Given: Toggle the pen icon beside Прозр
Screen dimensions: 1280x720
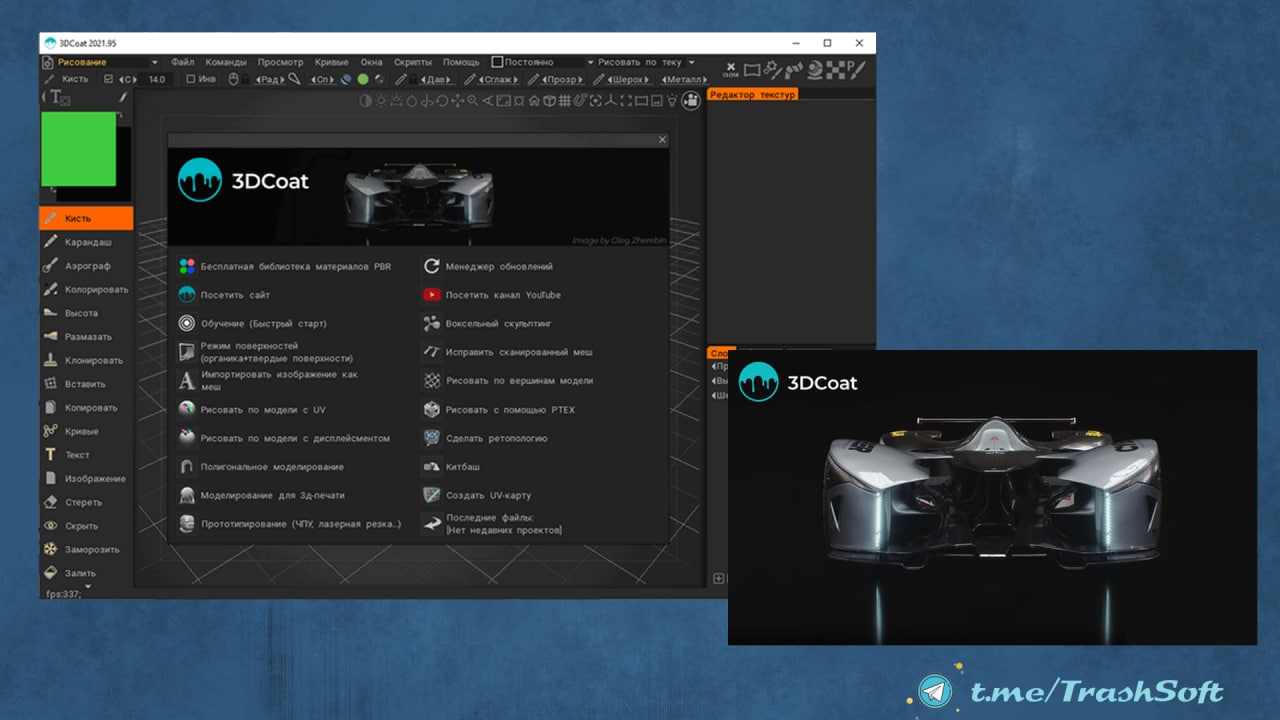Looking at the screenshot, I should click(x=534, y=79).
